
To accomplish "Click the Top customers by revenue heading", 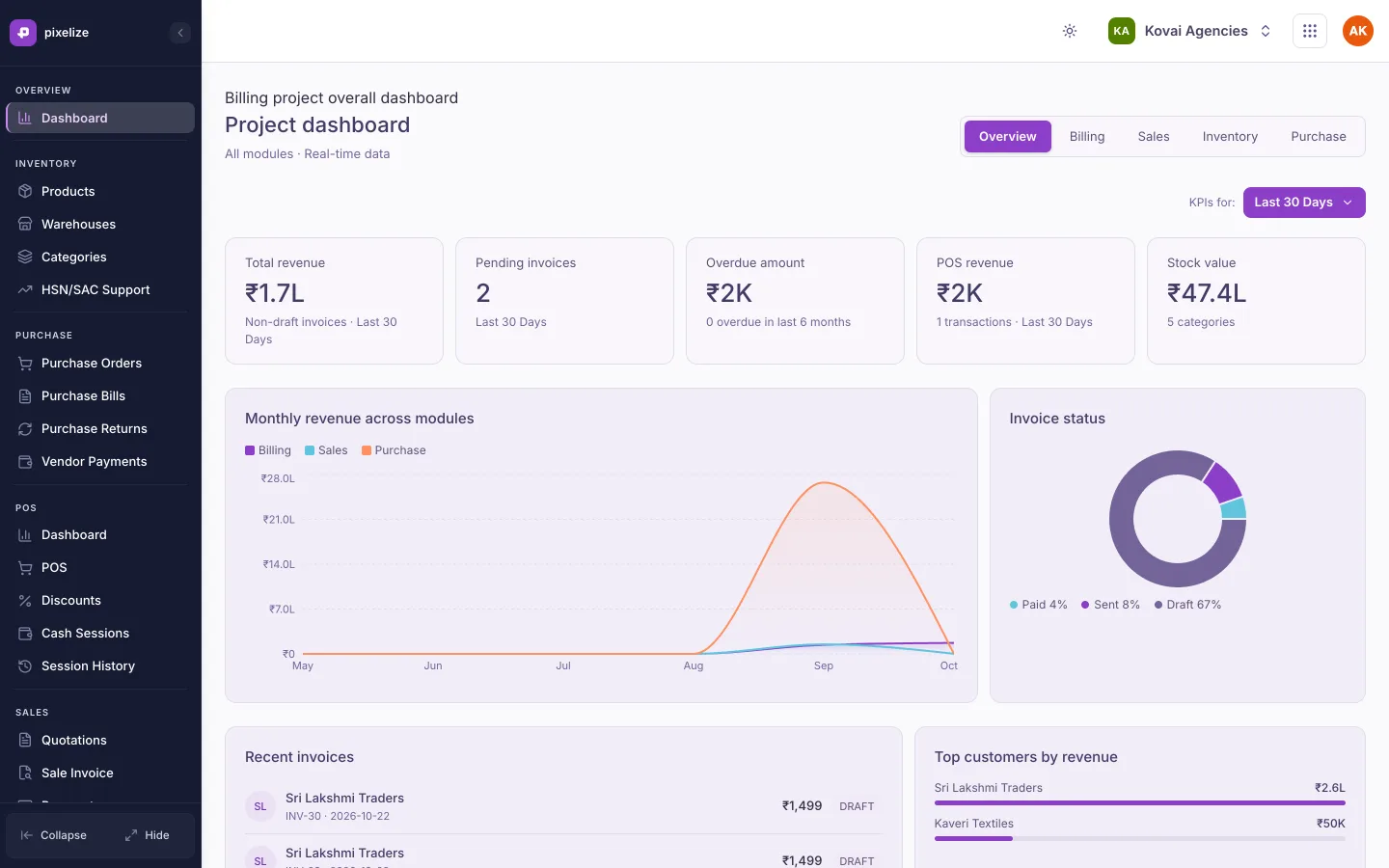I will [x=1025, y=757].
